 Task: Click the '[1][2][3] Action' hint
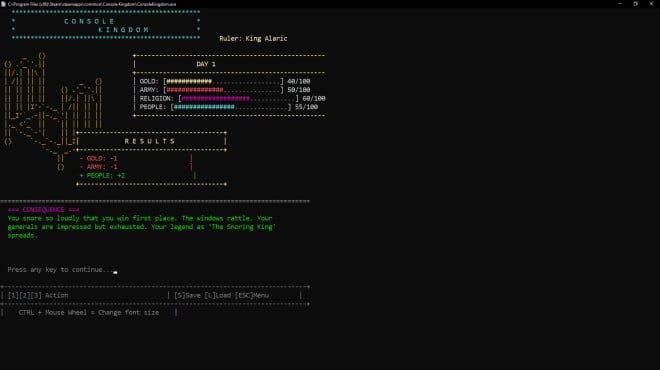click(x=38, y=295)
